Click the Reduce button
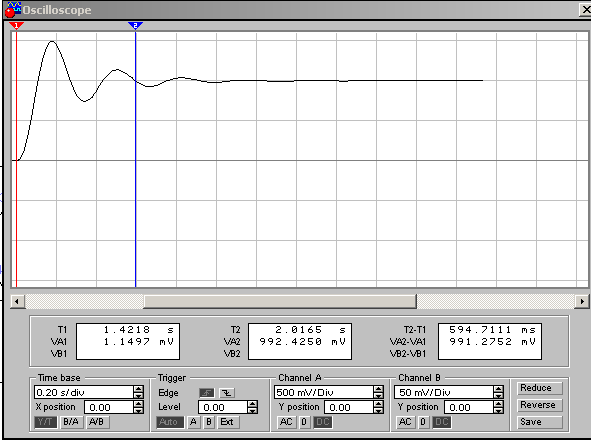 (x=540, y=388)
